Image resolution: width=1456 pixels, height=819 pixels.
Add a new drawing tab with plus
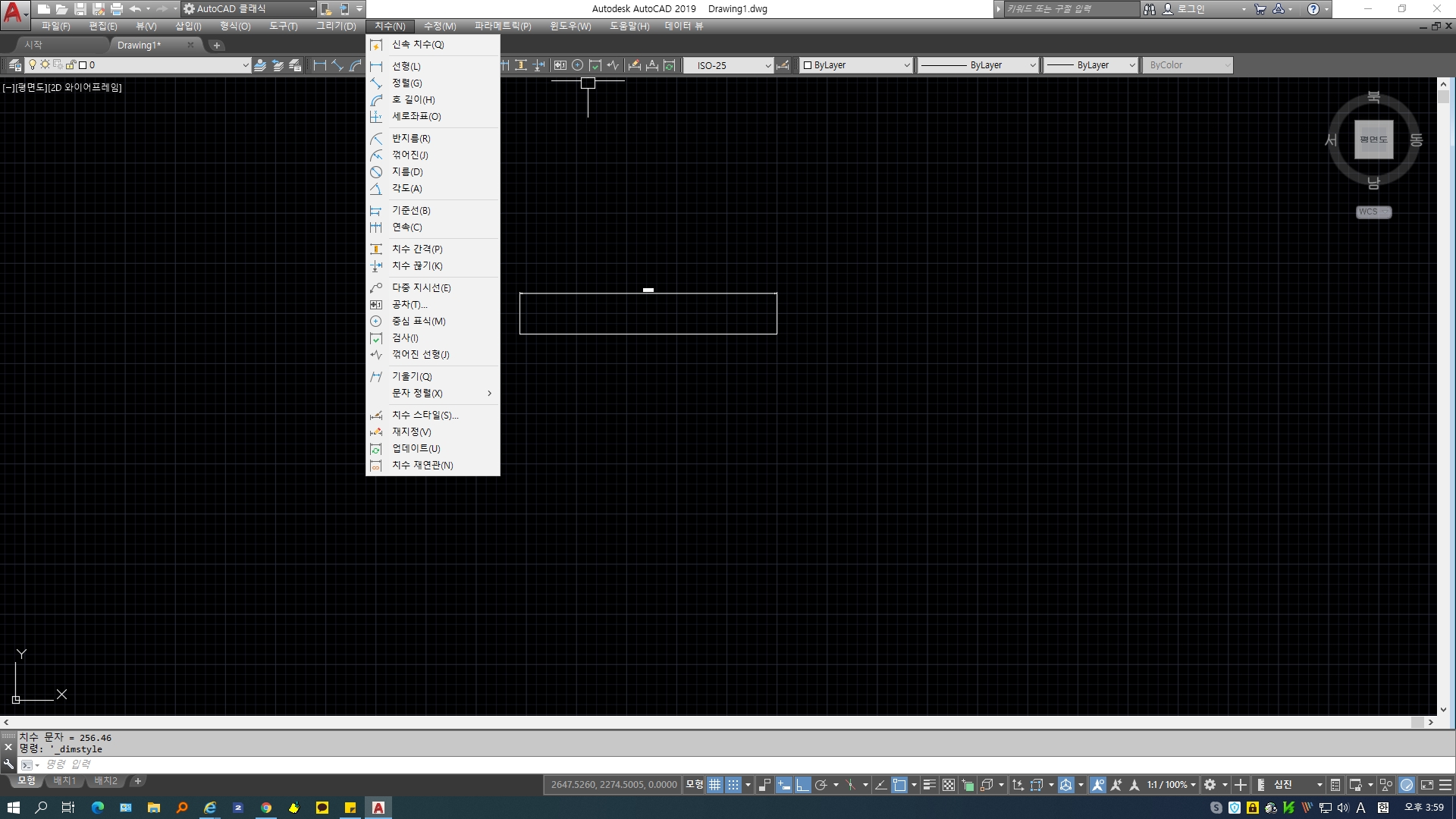[x=217, y=45]
